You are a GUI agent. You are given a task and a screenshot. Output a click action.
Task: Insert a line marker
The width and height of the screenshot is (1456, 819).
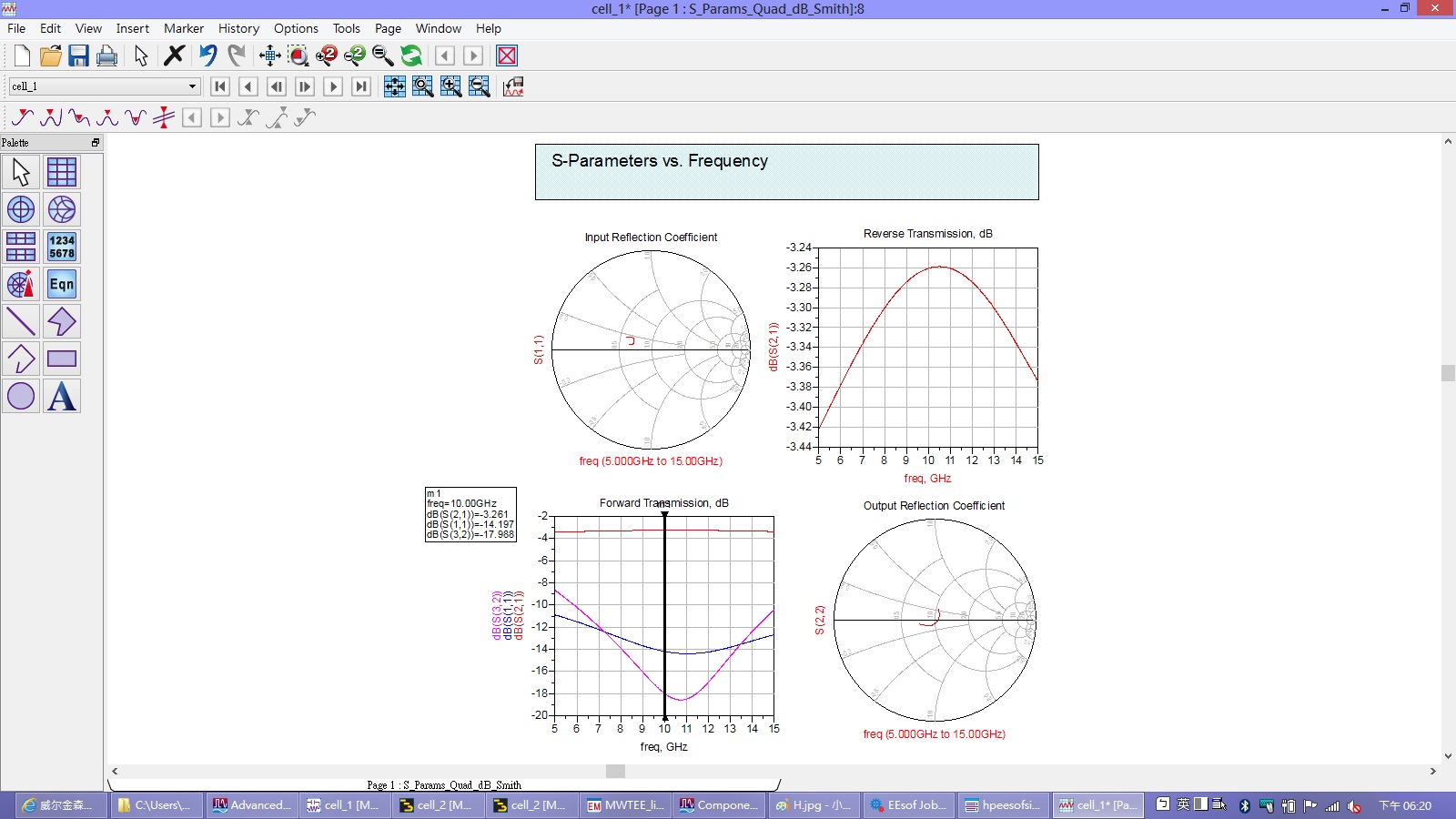tap(164, 117)
